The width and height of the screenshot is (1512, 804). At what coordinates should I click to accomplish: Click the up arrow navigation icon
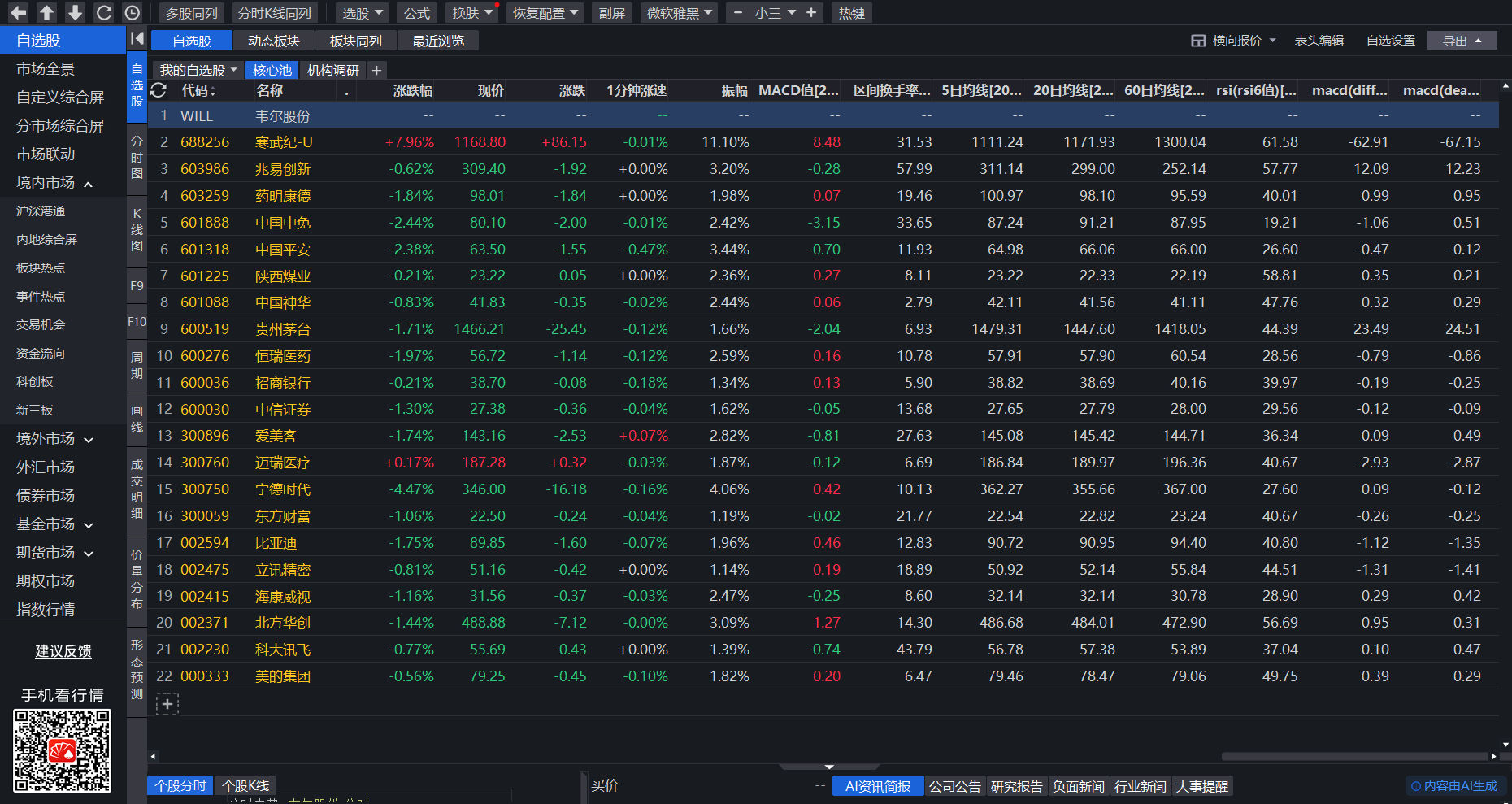pos(47,13)
